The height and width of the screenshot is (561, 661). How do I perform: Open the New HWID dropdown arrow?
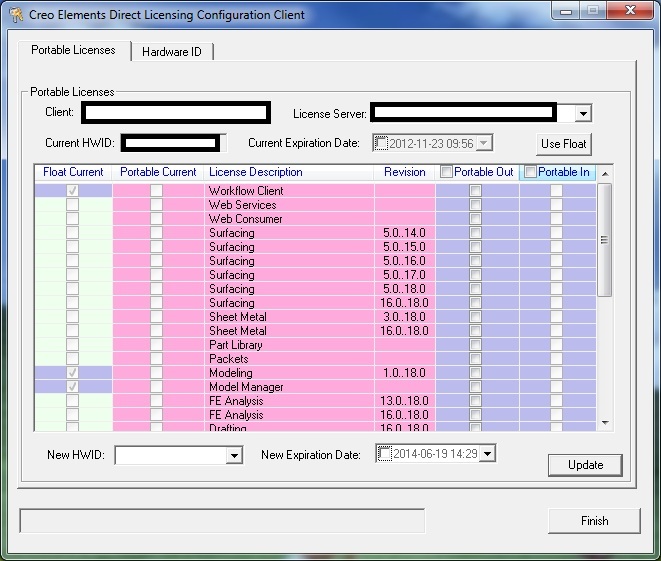click(234, 455)
